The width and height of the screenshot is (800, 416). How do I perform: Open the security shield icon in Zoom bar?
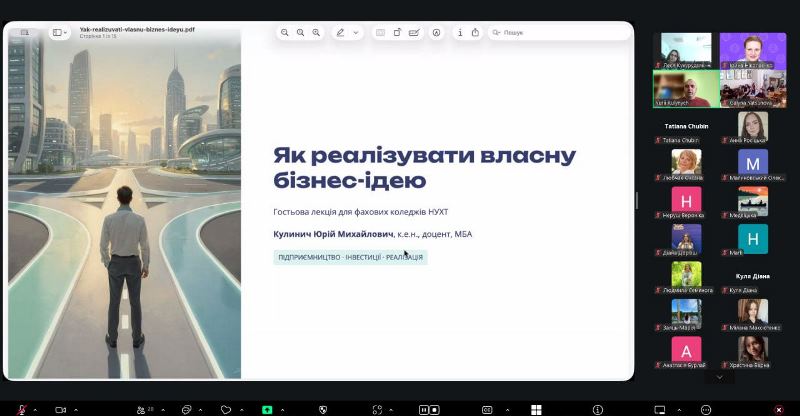[x=322, y=409]
